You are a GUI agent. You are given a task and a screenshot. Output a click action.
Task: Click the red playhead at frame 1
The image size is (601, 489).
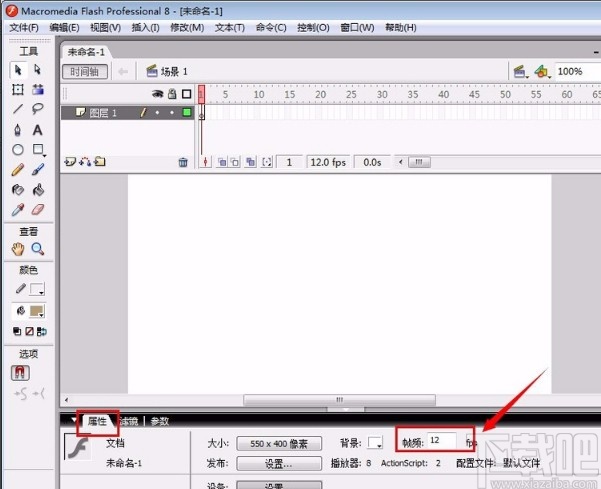[x=201, y=94]
